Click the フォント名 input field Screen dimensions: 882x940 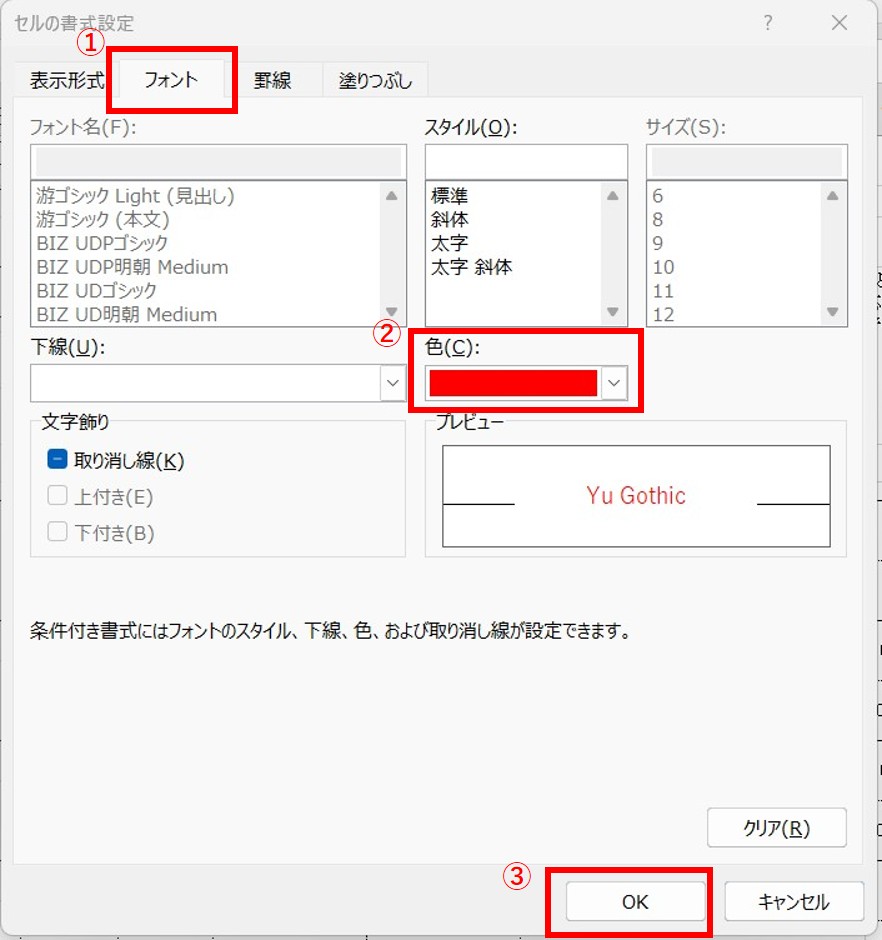click(x=218, y=162)
